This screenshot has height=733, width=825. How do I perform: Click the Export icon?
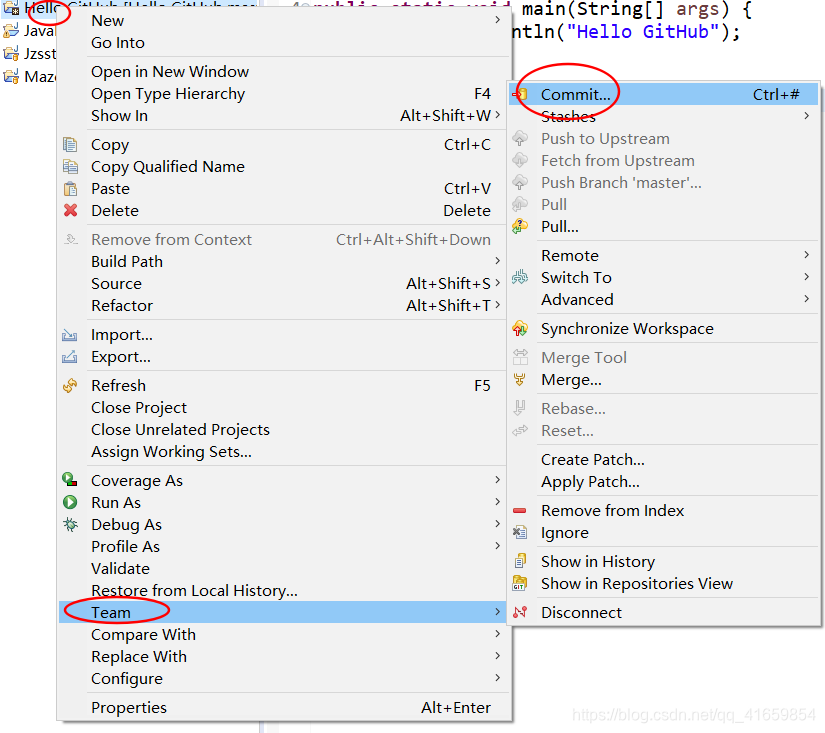69,357
